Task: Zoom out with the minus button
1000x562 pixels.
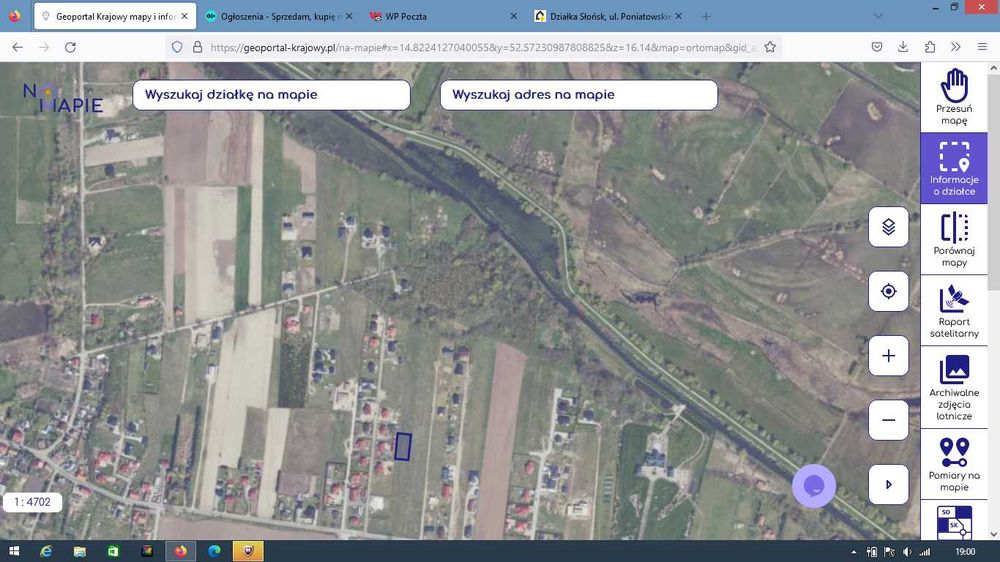Action: point(888,420)
